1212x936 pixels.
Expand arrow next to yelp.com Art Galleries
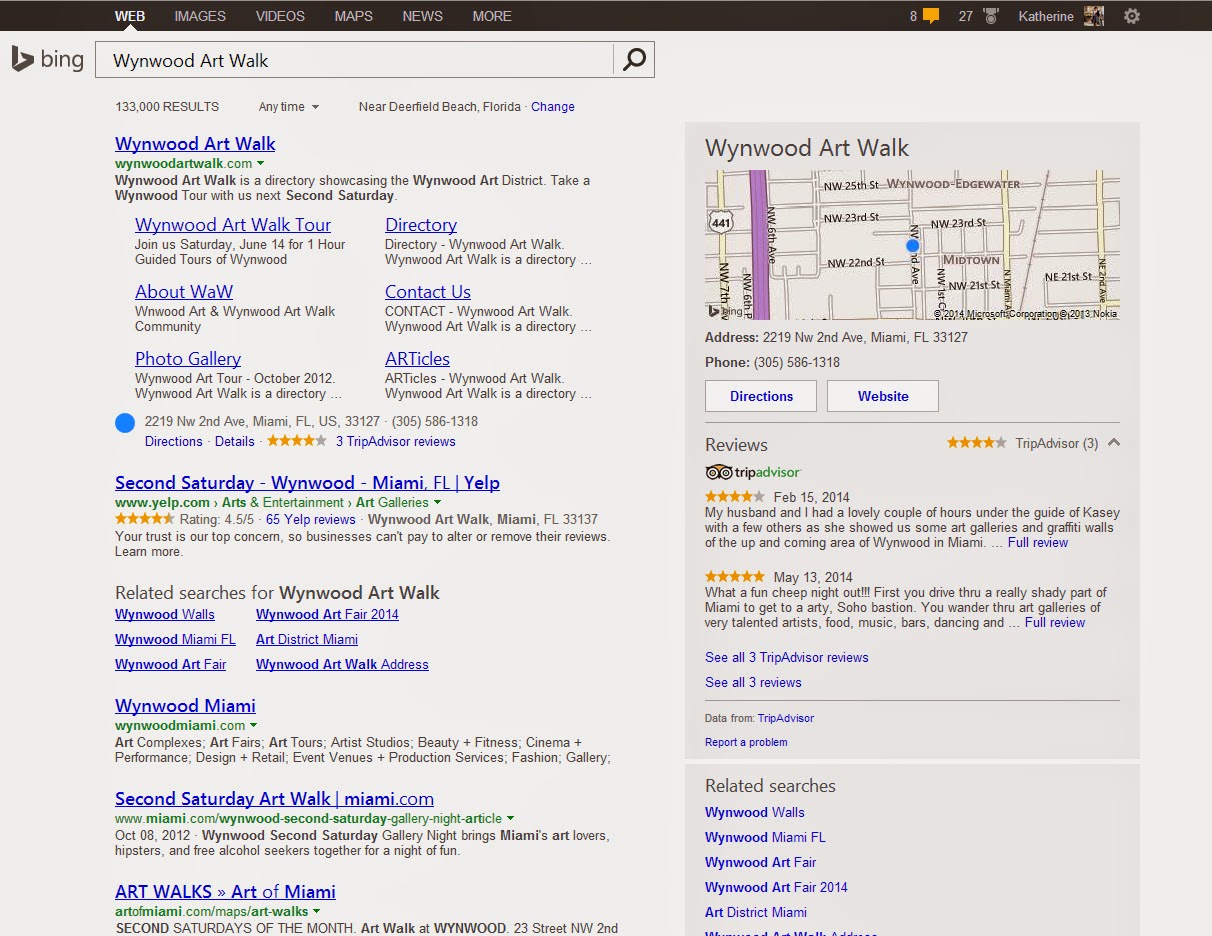point(436,502)
